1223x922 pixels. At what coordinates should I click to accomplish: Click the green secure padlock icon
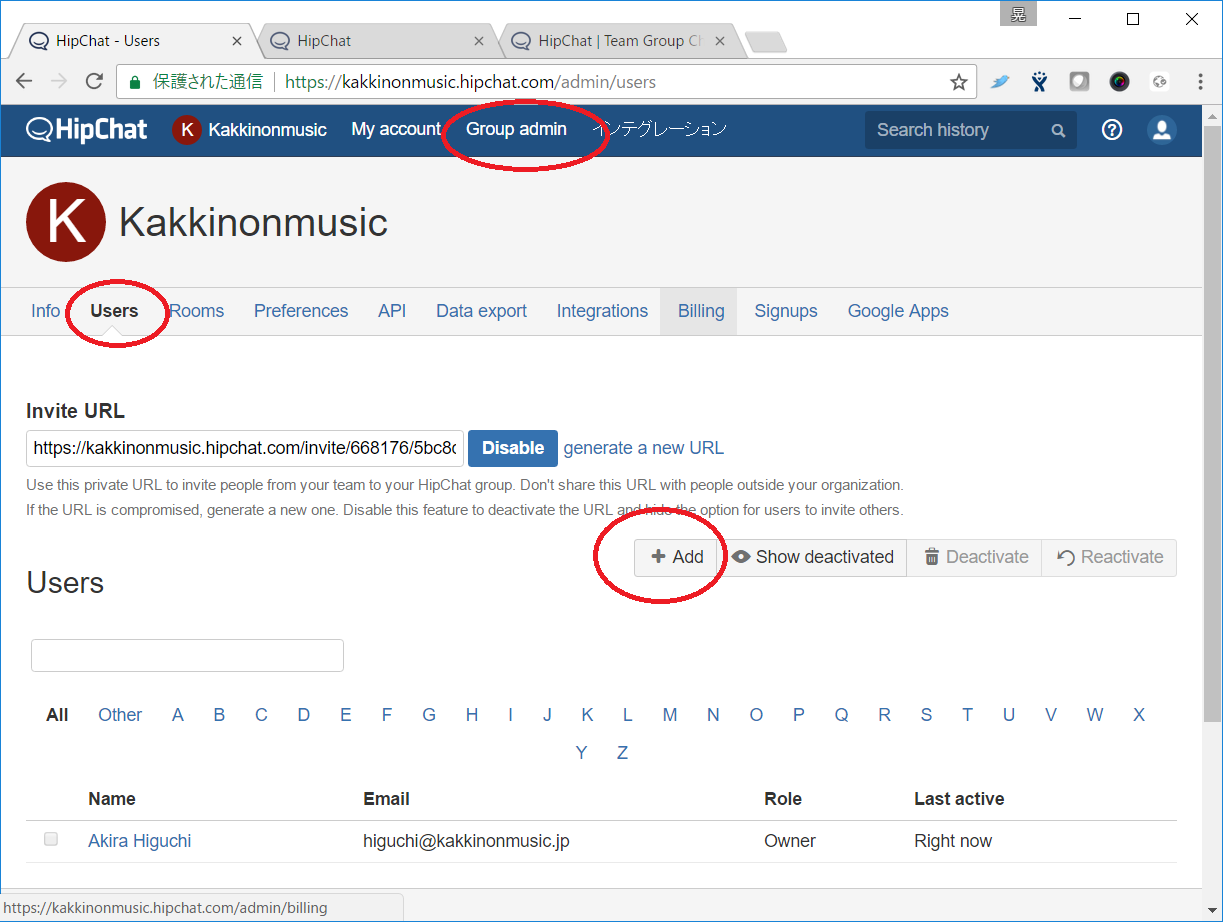(135, 82)
